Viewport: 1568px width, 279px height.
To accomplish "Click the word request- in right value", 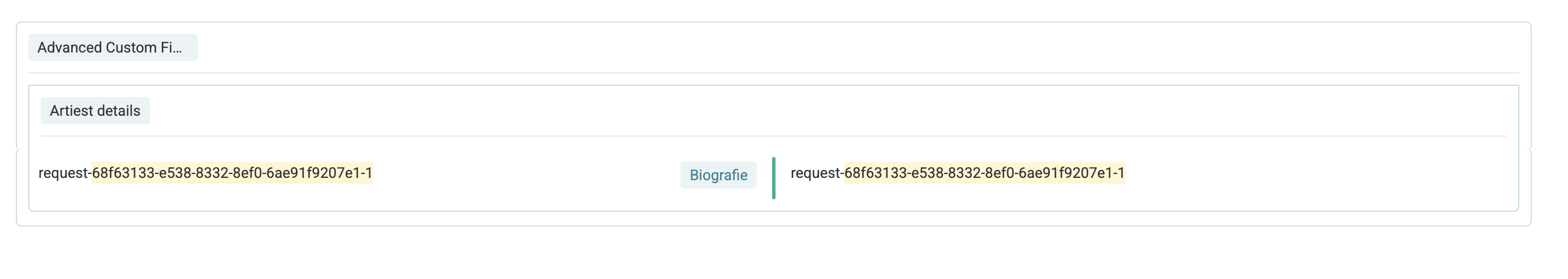I will click(817, 173).
